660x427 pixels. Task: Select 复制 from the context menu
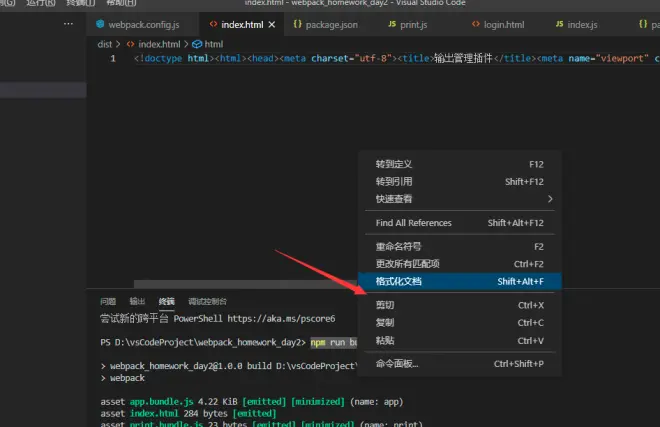460,323
